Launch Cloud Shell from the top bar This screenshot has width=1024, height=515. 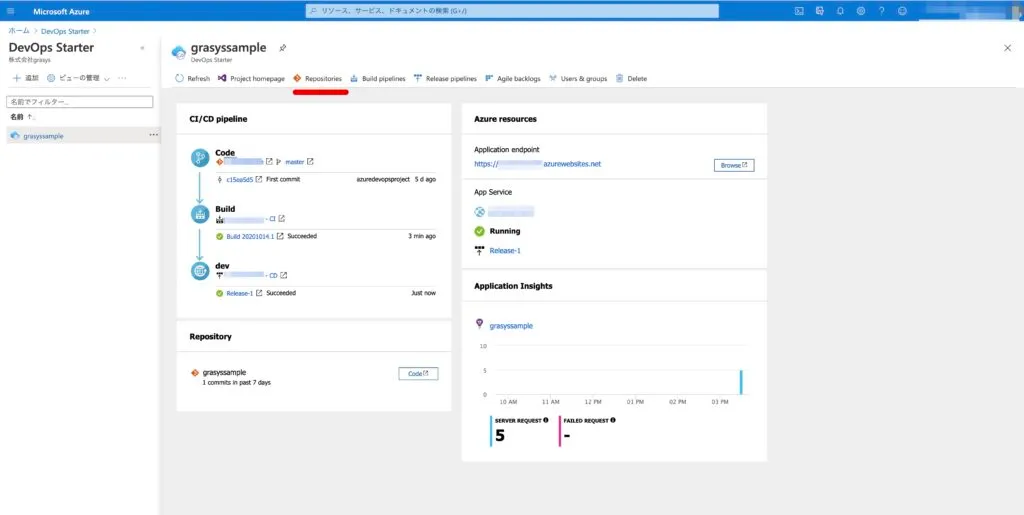(799, 11)
